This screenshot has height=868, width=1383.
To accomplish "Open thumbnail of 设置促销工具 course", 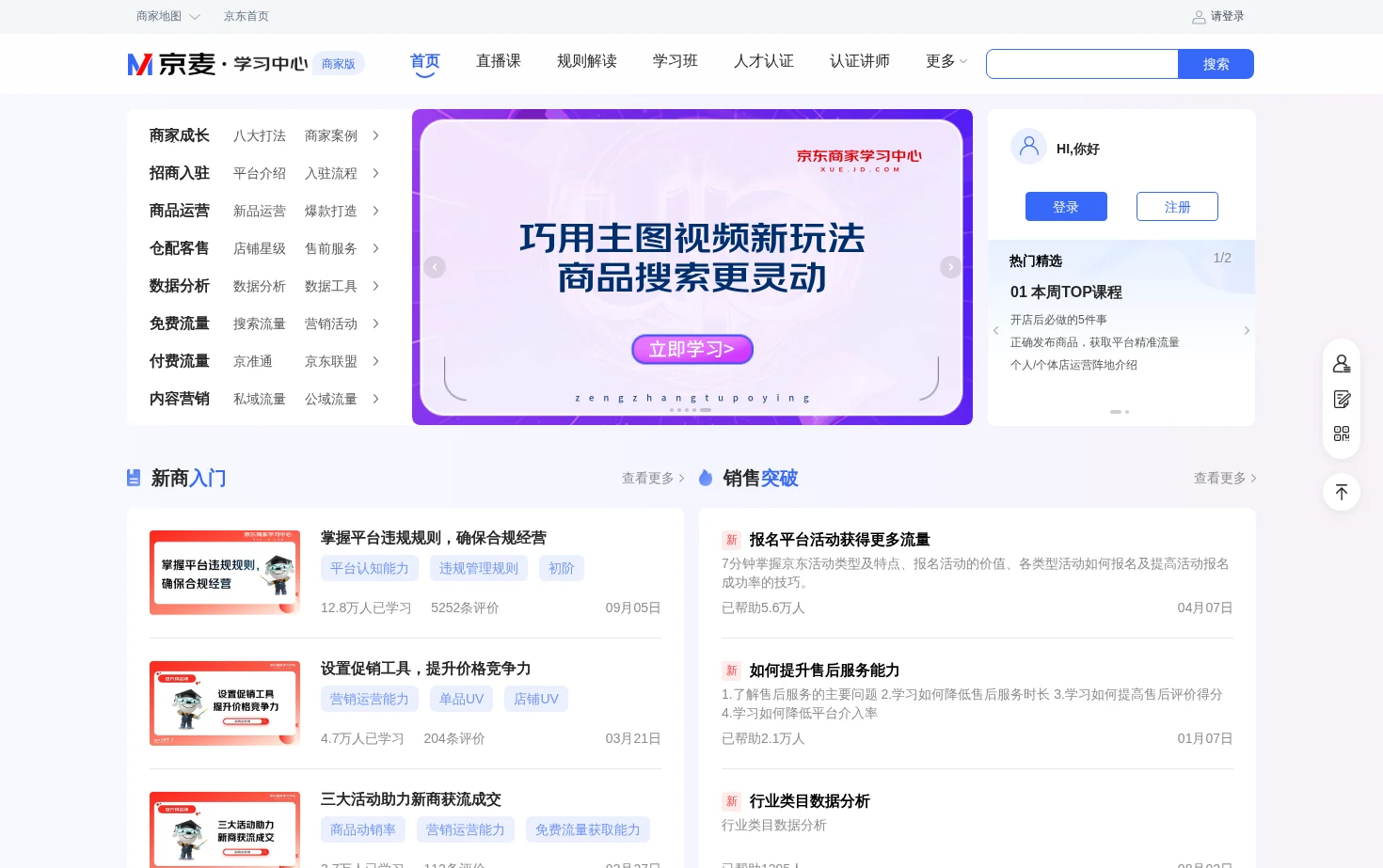I will 225,702.
